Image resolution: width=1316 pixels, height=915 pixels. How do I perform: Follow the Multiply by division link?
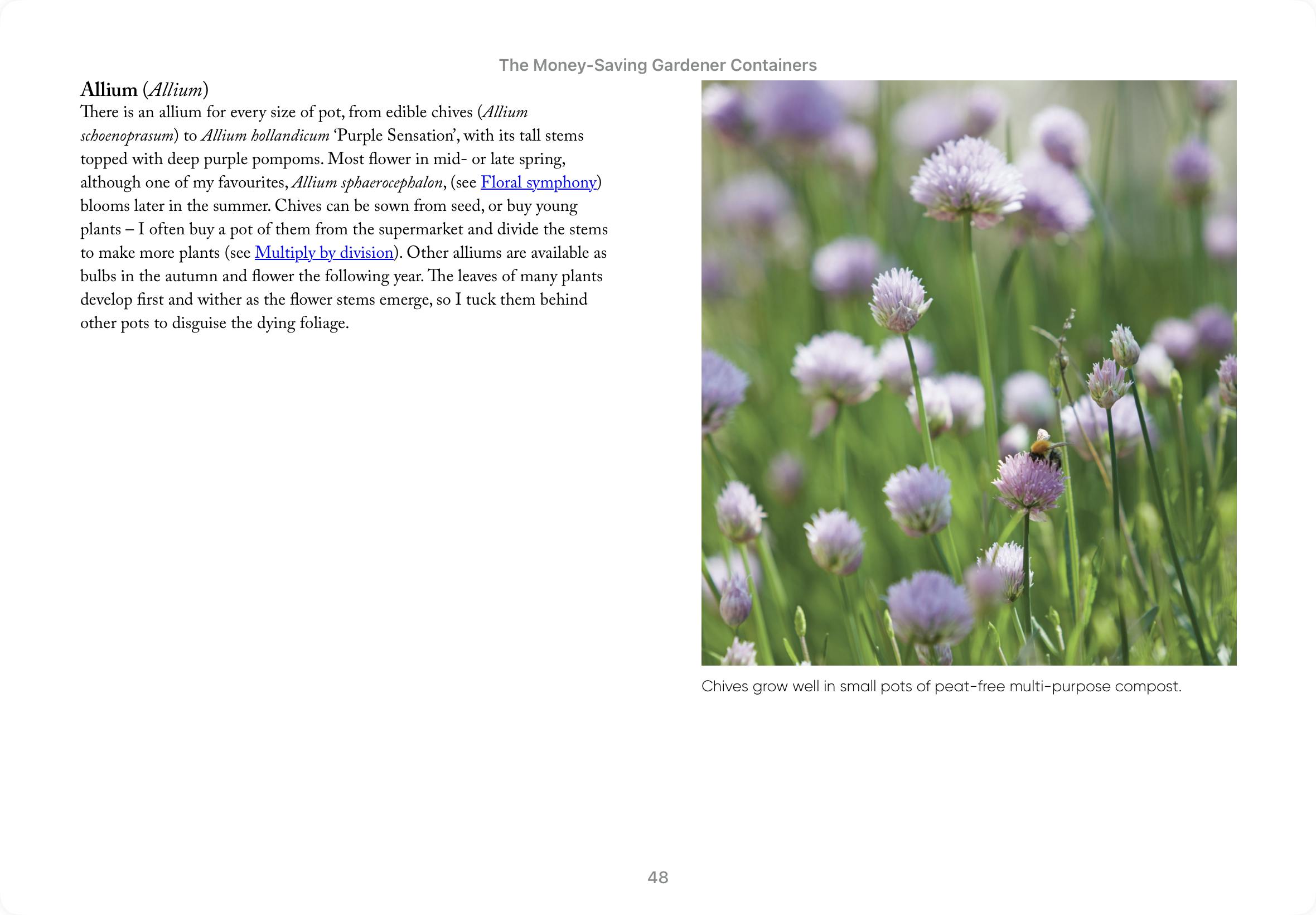pyautogui.click(x=323, y=253)
